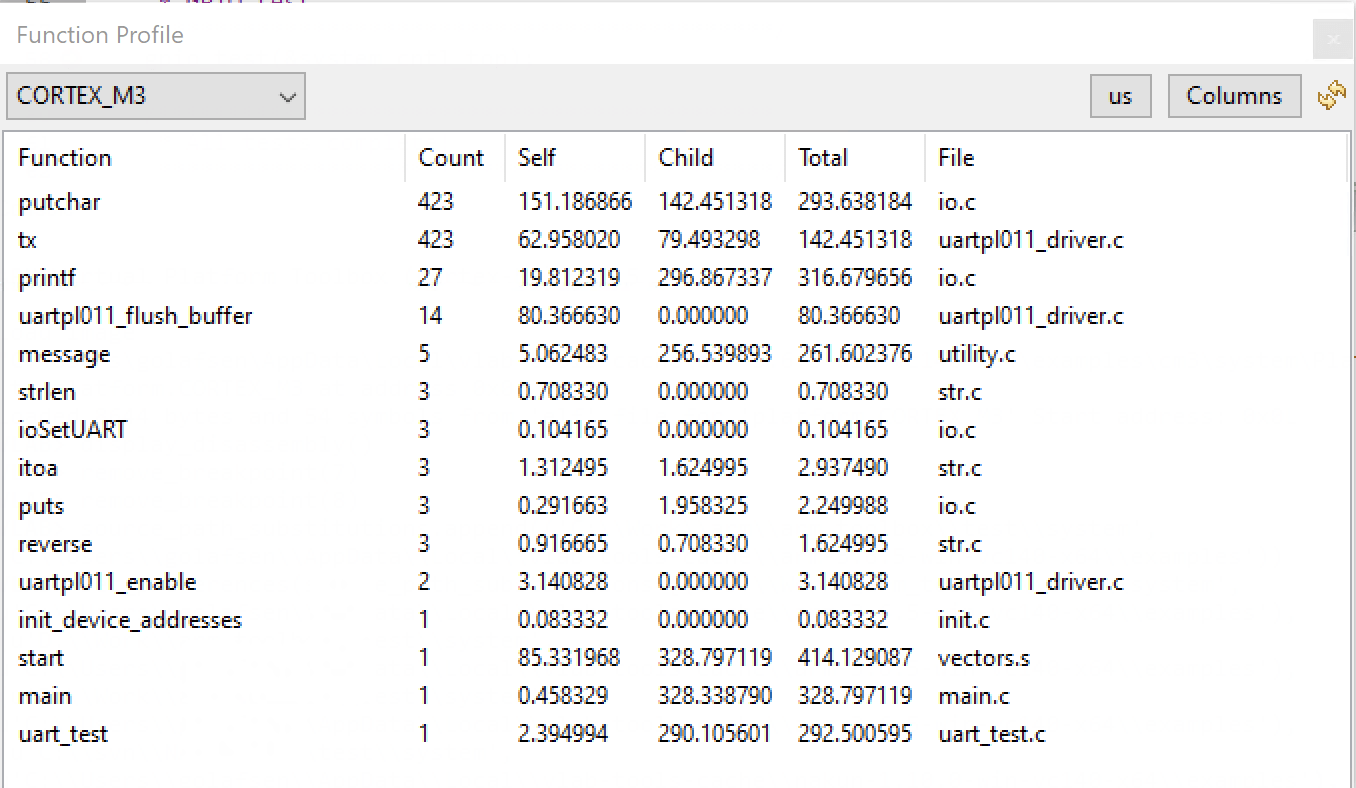Viewport: 1356px width, 788px height.
Task: Open the Columns chooser button
Action: coord(1234,96)
